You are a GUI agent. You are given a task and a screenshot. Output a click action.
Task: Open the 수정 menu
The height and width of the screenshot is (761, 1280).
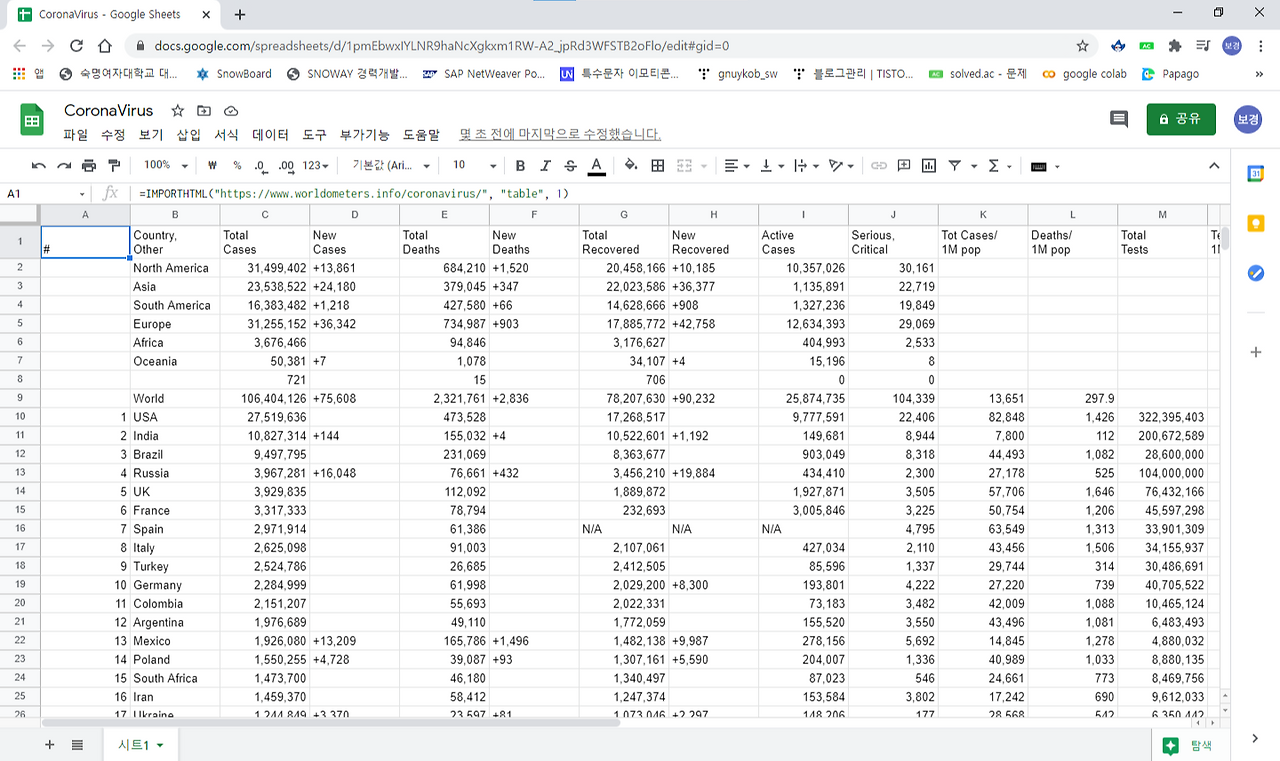point(113,135)
